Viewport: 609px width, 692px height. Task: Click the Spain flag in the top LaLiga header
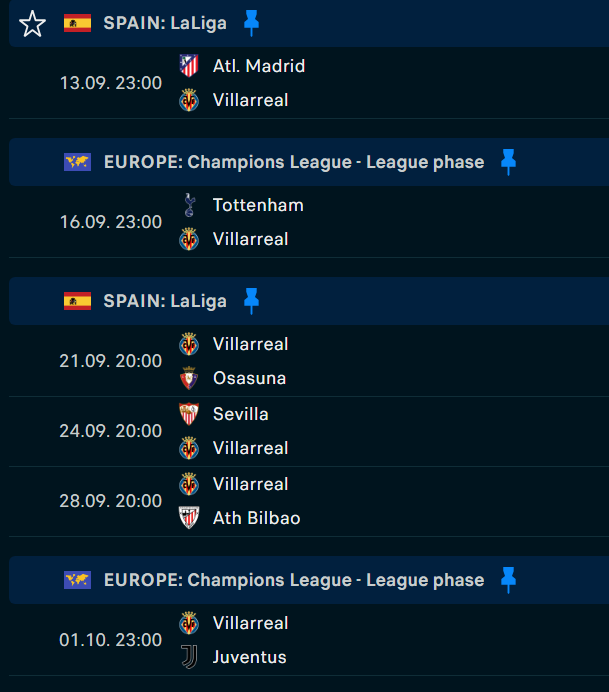(77, 23)
